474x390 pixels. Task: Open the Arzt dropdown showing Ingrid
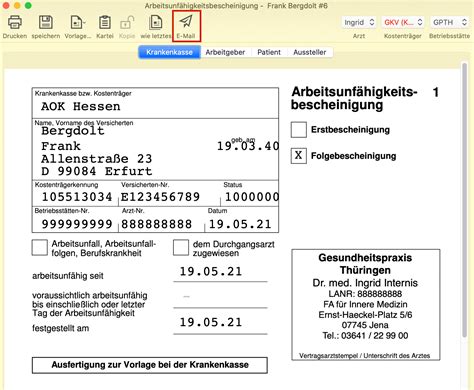(359, 22)
